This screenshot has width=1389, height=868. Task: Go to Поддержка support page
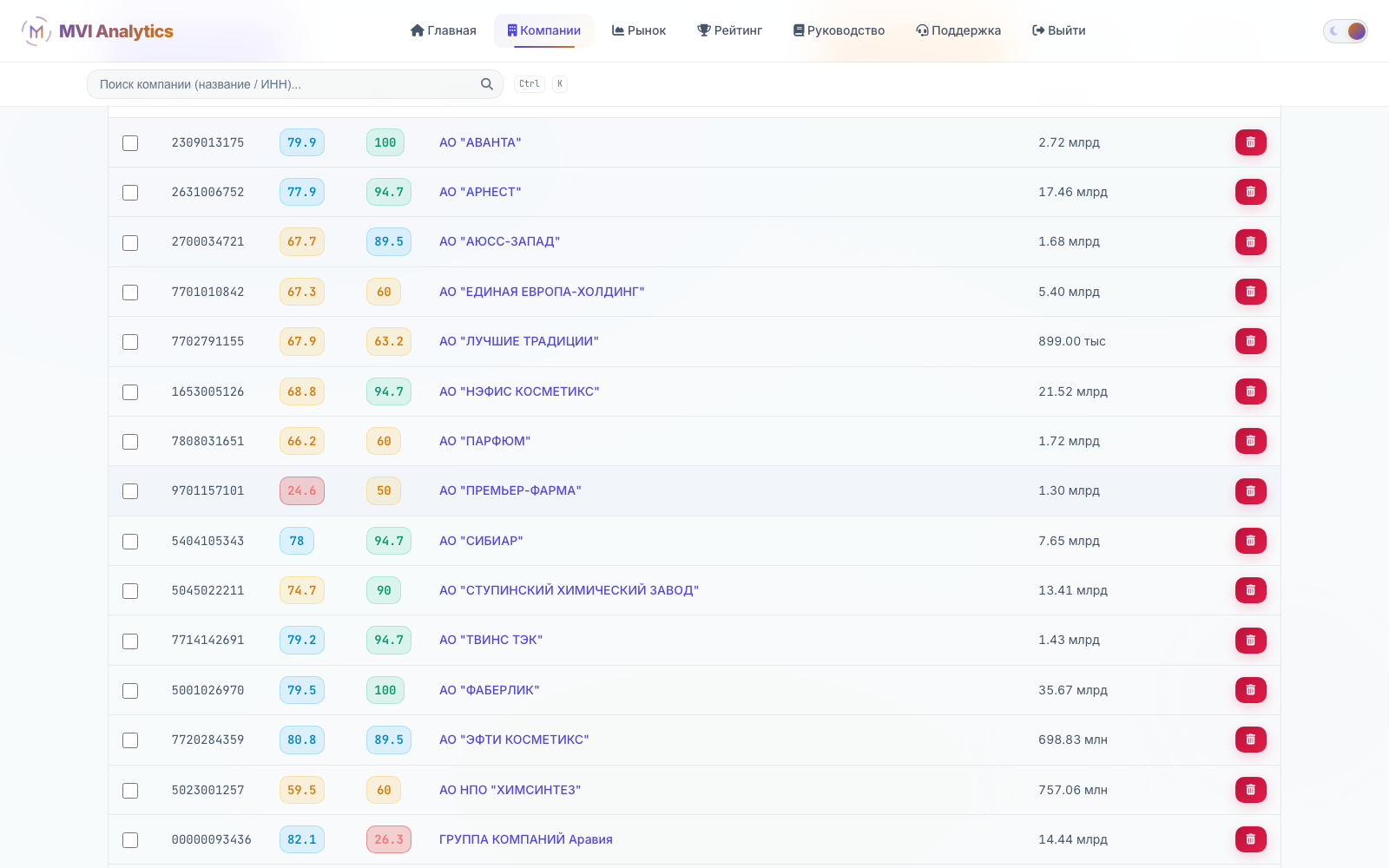click(958, 30)
